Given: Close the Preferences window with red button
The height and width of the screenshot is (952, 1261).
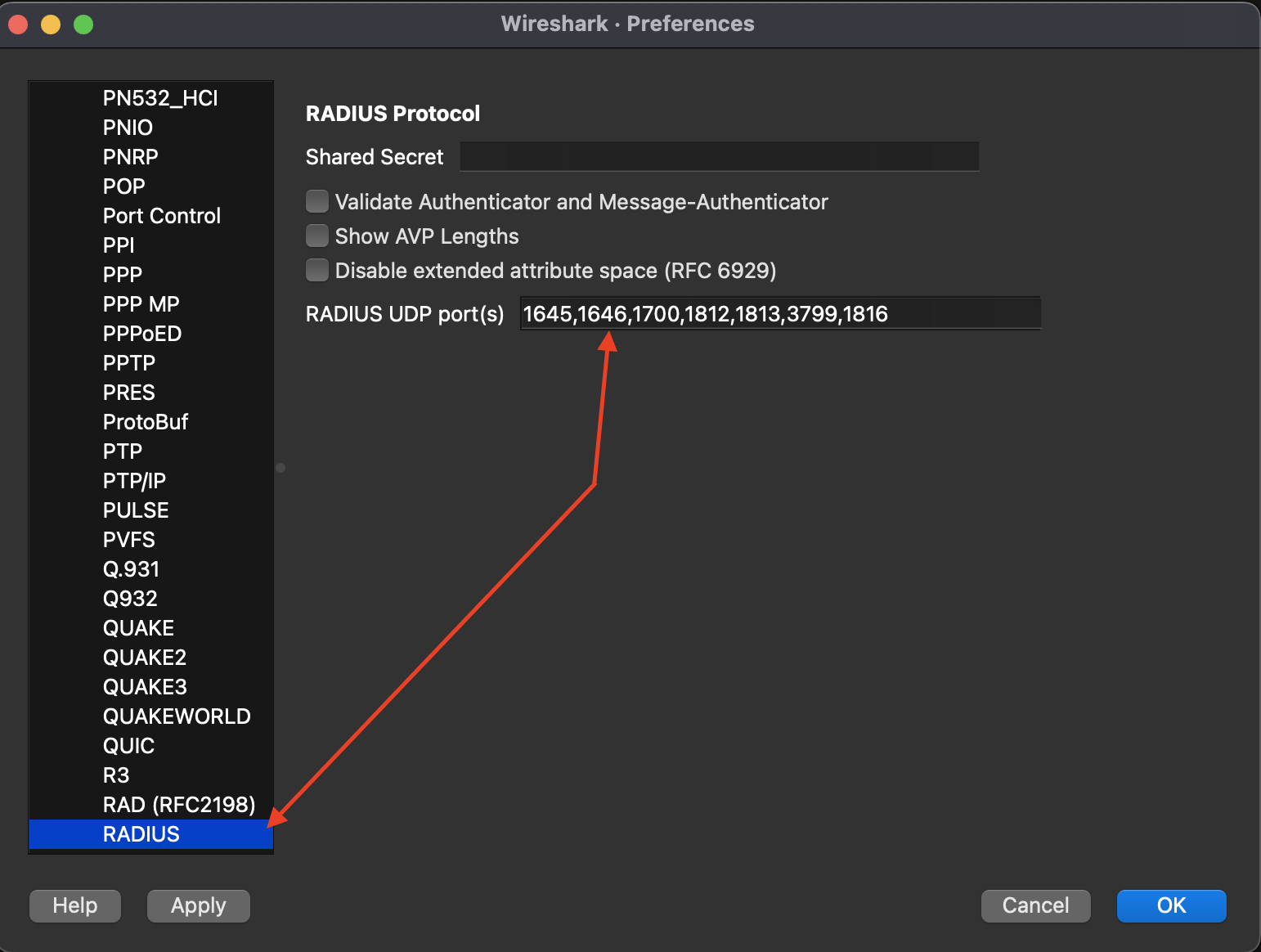Looking at the screenshot, I should coord(18,25).
